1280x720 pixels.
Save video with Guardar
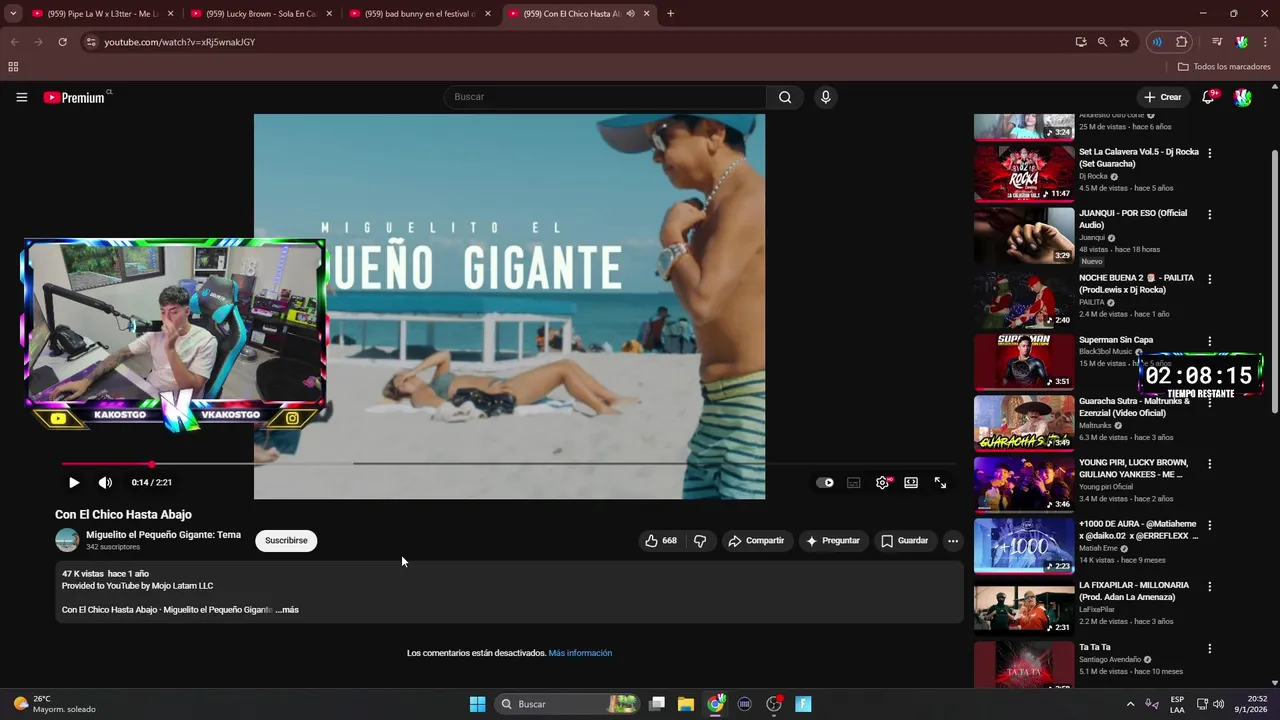(x=904, y=540)
